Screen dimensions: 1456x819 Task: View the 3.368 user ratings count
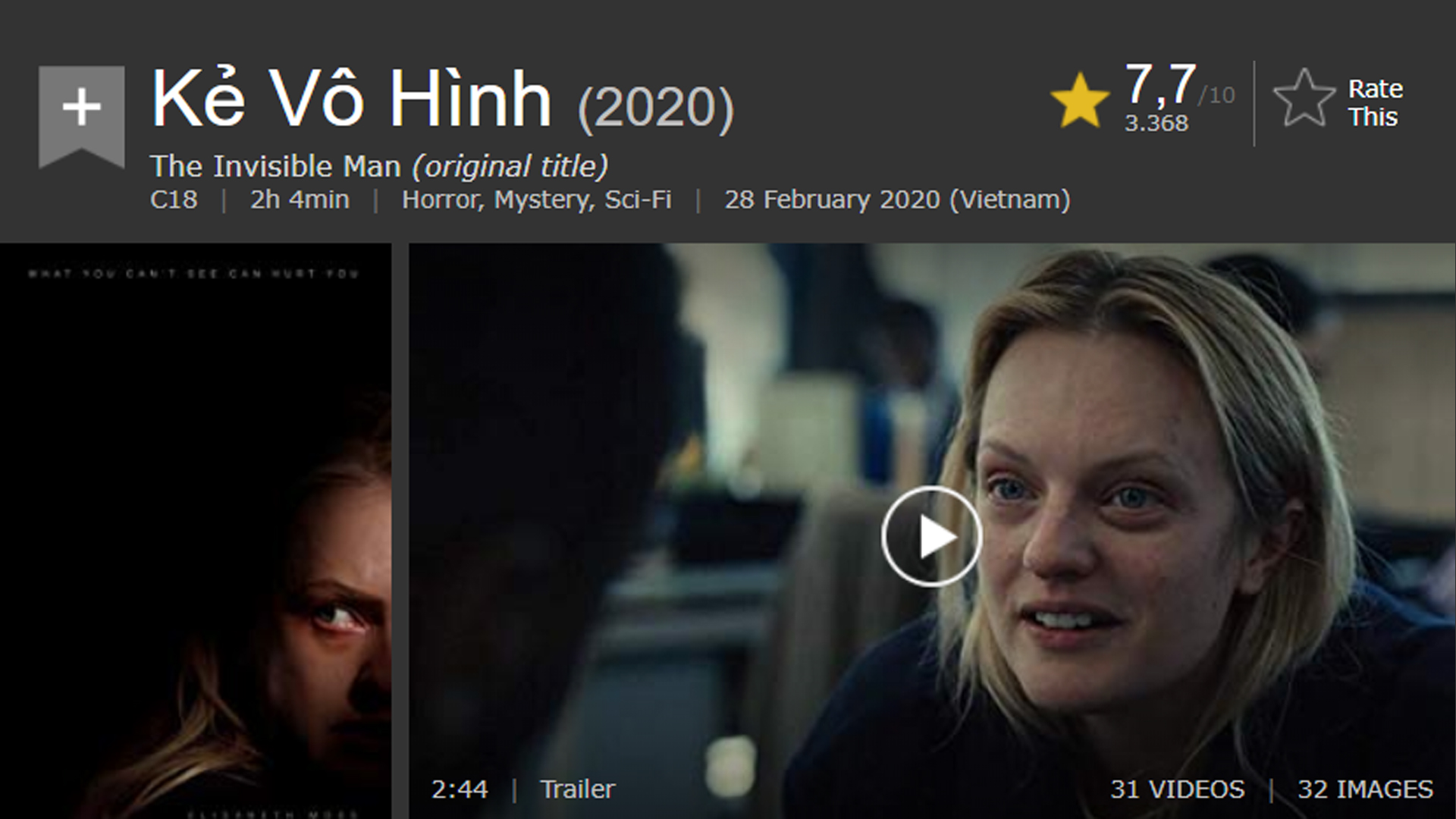pos(1156,123)
